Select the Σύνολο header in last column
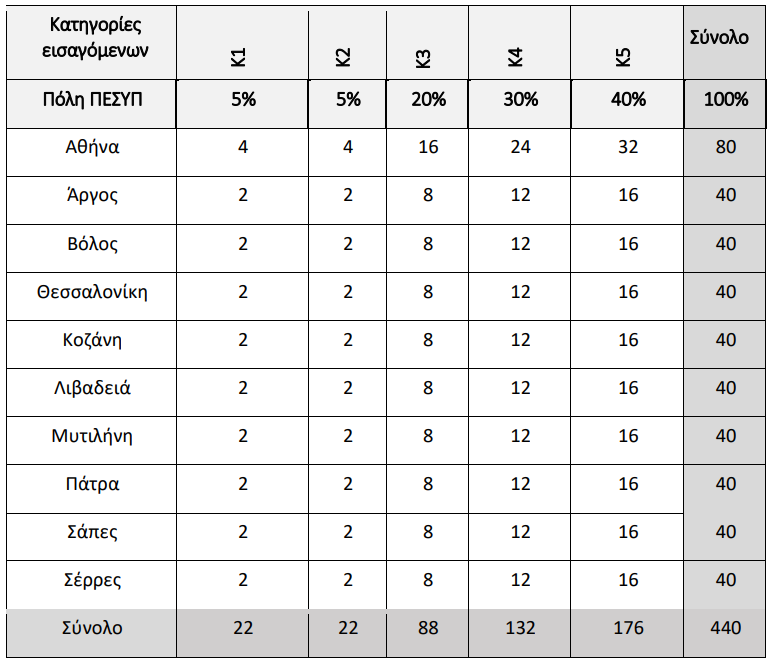This screenshot has height=662, width=772. [719, 37]
